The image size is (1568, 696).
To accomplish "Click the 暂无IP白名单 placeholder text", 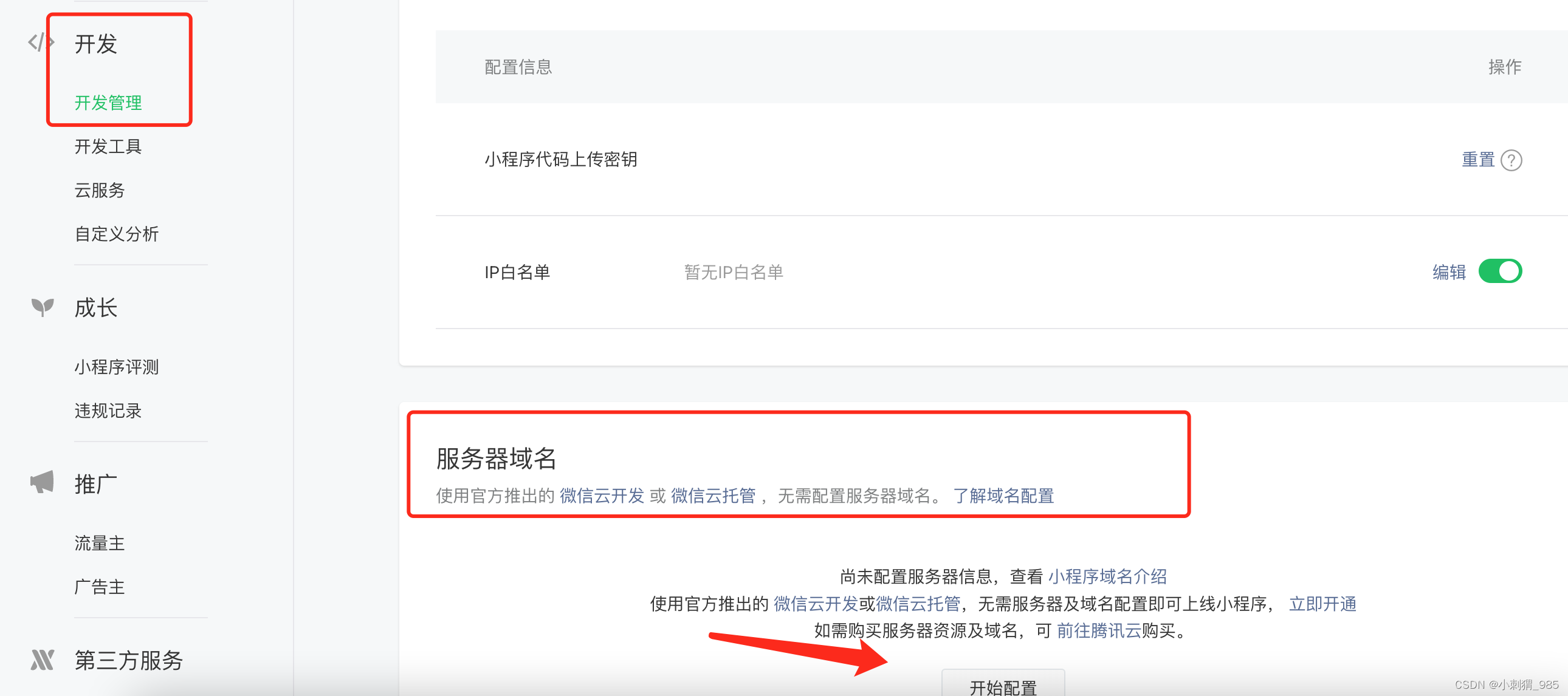I will coord(734,272).
